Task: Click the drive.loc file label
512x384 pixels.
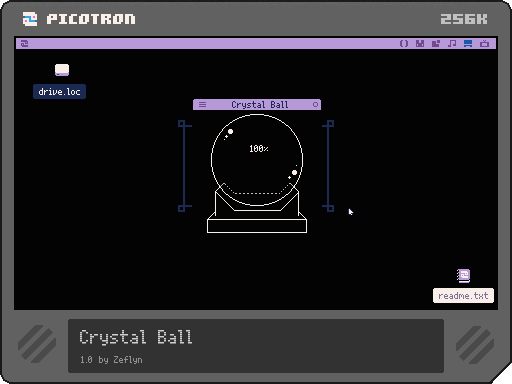Action: 59,92
